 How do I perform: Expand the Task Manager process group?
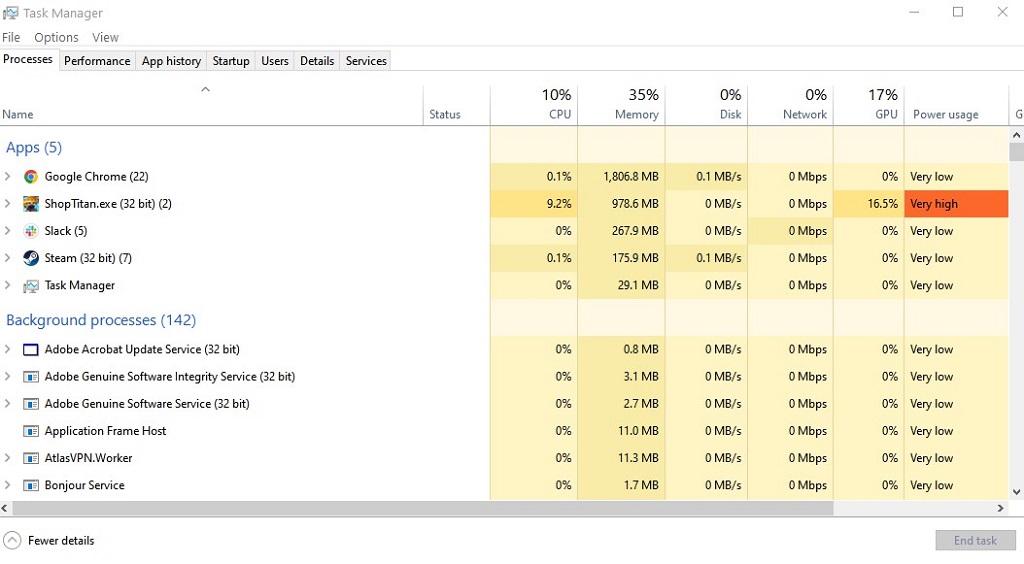coord(8,285)
